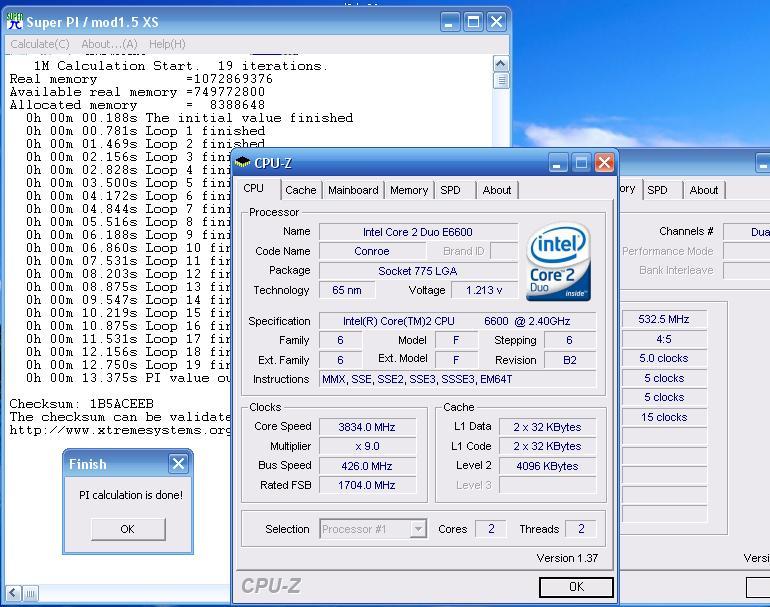Click the Voltage value 1.213 v
Image resolution: width=770 pixels, height=607 pixels.
pyautogui.click(x=484, y=290)
